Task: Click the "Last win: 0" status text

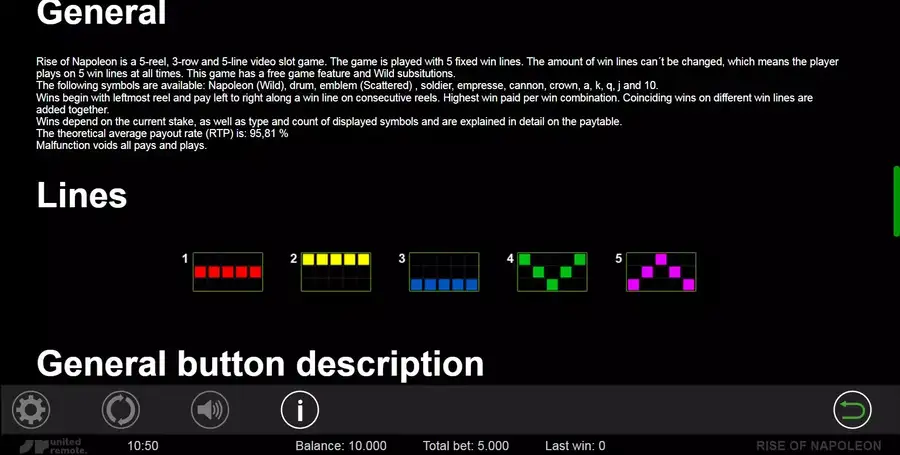Action: [x=575, y=446]
